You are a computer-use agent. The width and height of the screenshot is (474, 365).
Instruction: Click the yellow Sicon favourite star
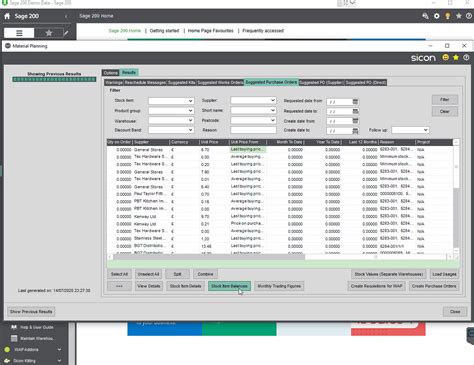(x=456, y=58)
